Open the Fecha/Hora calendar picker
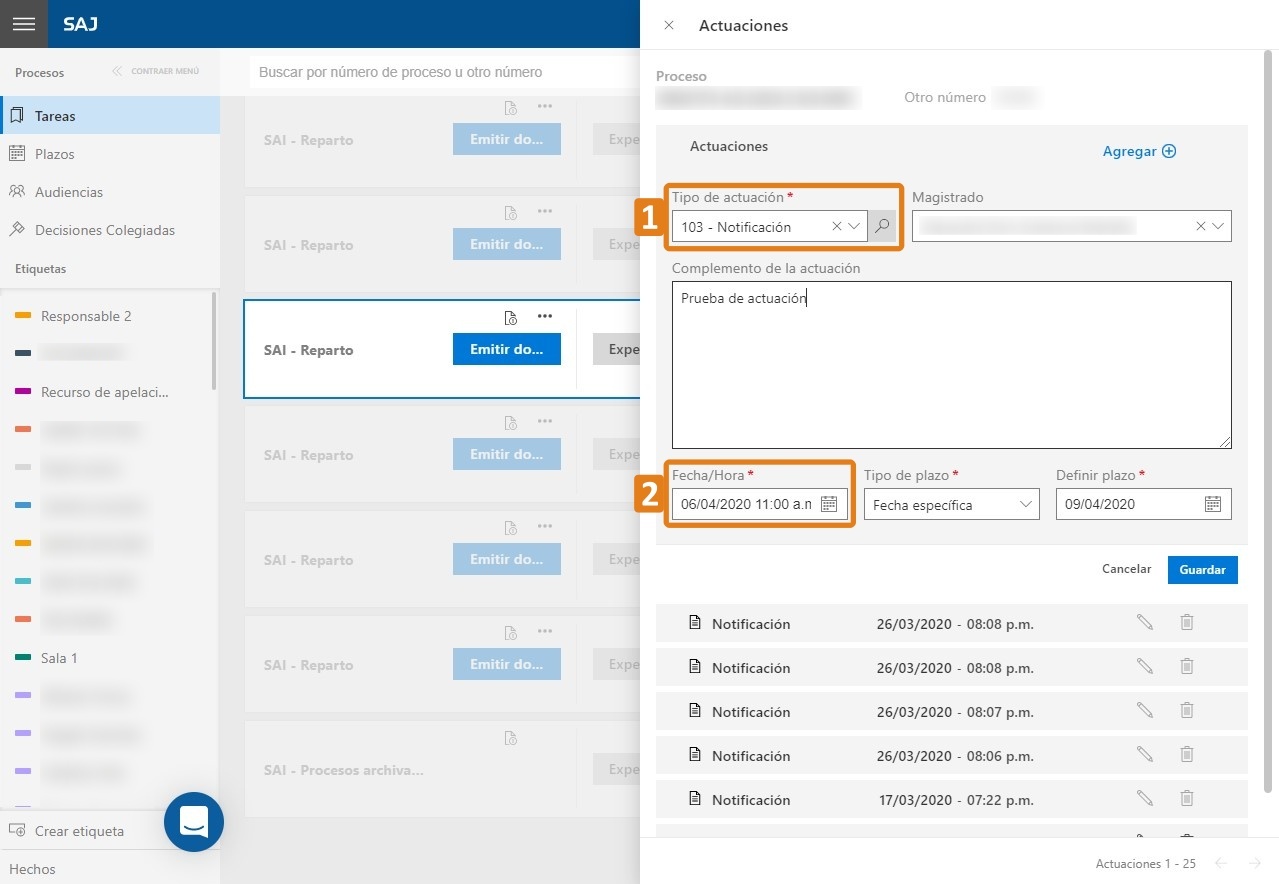 [829, 504]
